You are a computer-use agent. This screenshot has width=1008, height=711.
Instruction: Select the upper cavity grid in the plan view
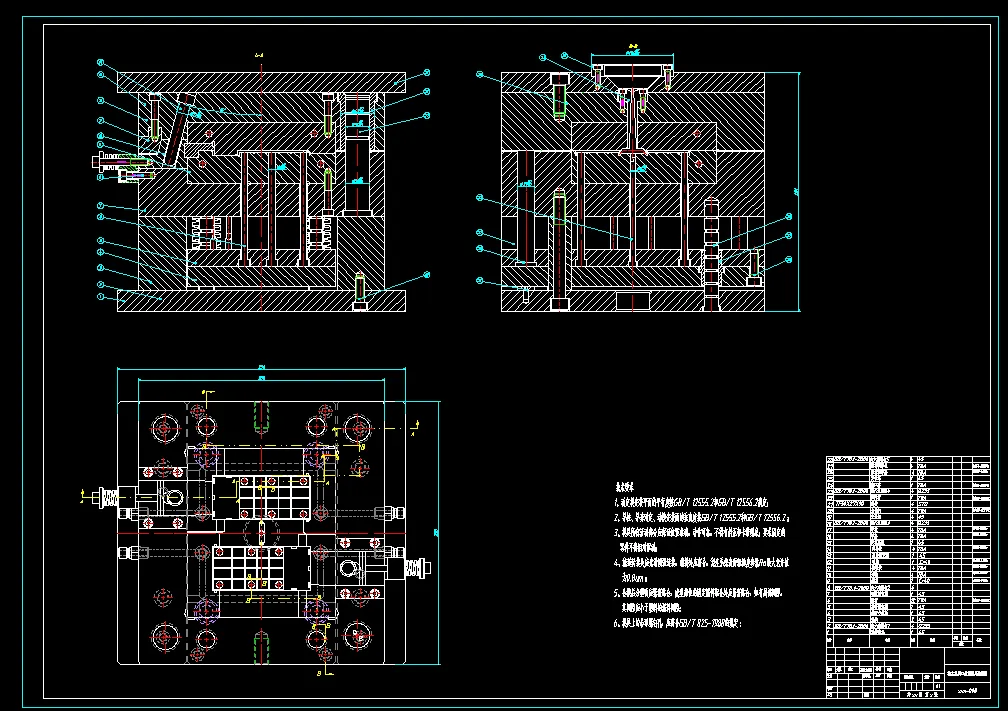tap(274, 498)
